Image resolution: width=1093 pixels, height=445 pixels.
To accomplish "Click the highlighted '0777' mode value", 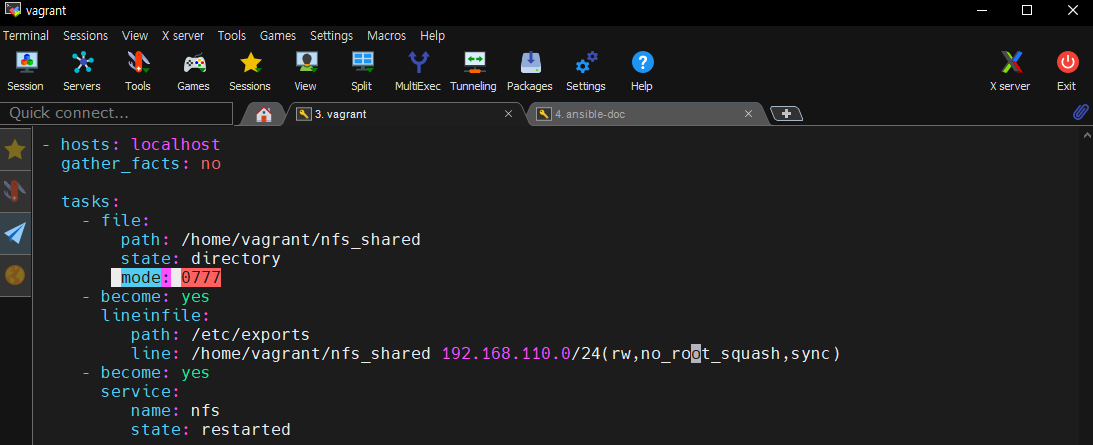I will [x=201, y=278].
